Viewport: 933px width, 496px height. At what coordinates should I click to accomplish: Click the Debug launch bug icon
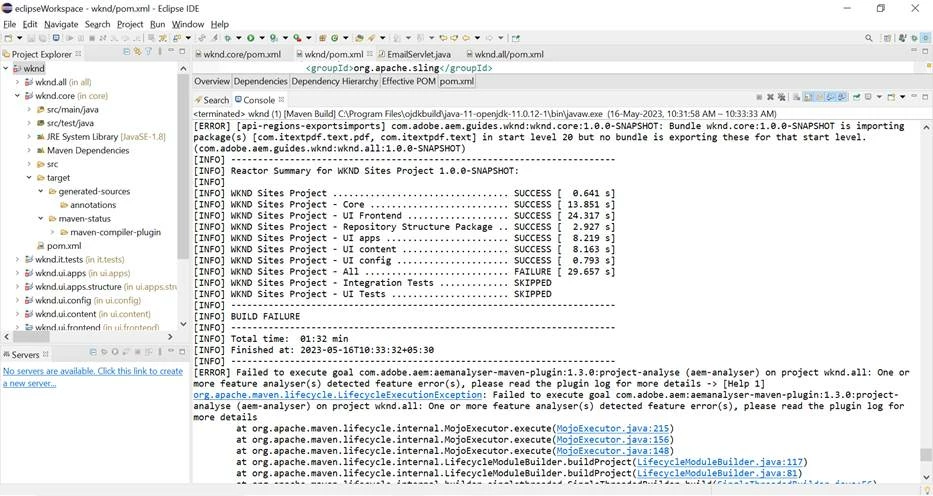pos(228,38)
